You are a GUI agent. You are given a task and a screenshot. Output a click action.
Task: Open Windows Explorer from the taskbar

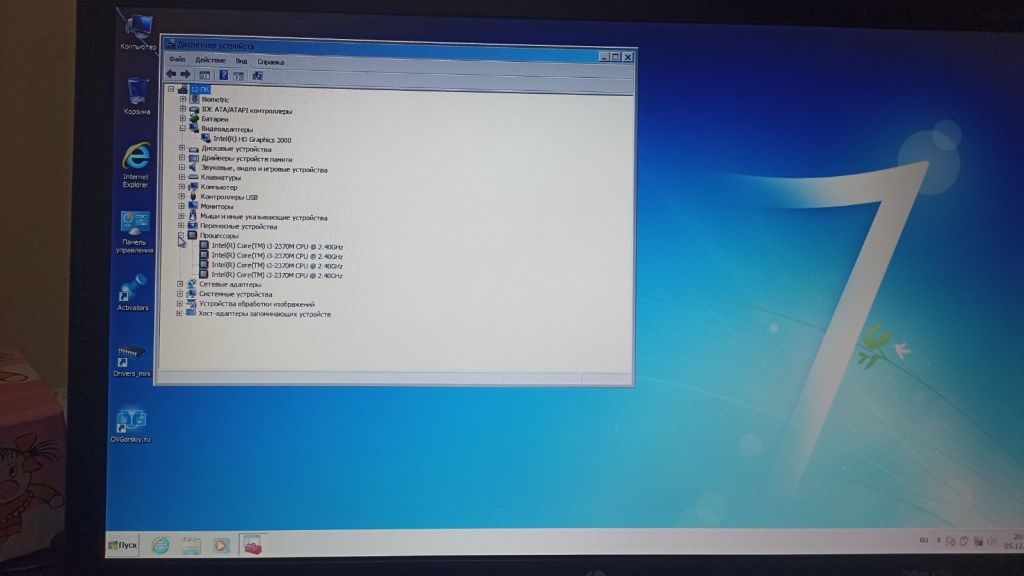191,545
